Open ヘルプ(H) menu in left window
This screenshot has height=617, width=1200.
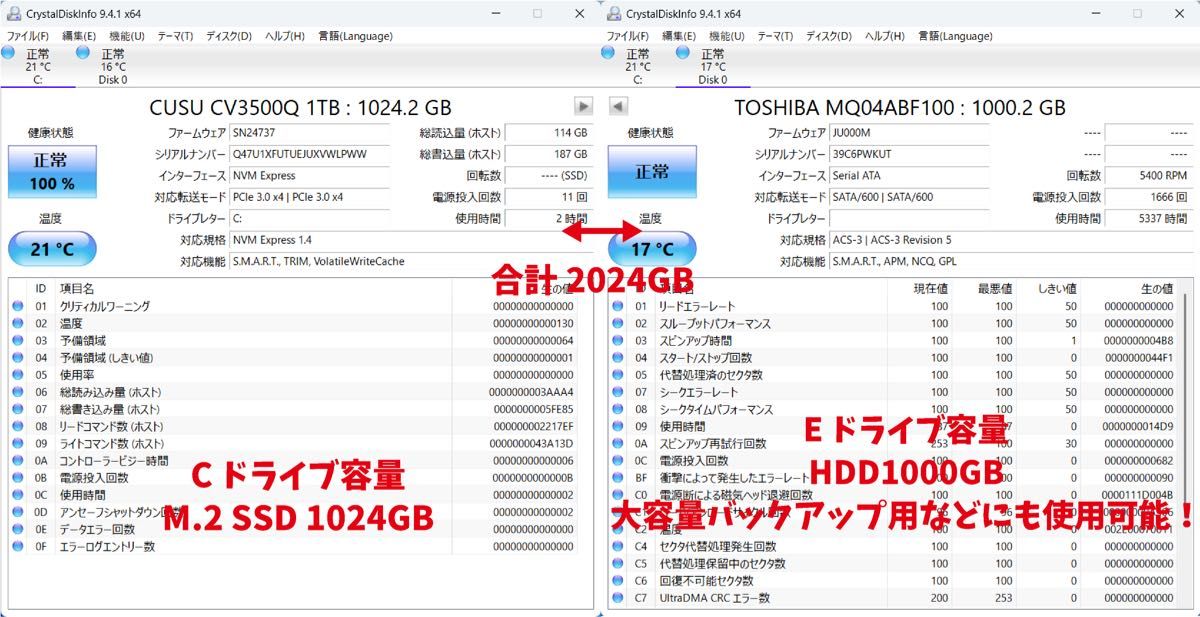[285, 36]
